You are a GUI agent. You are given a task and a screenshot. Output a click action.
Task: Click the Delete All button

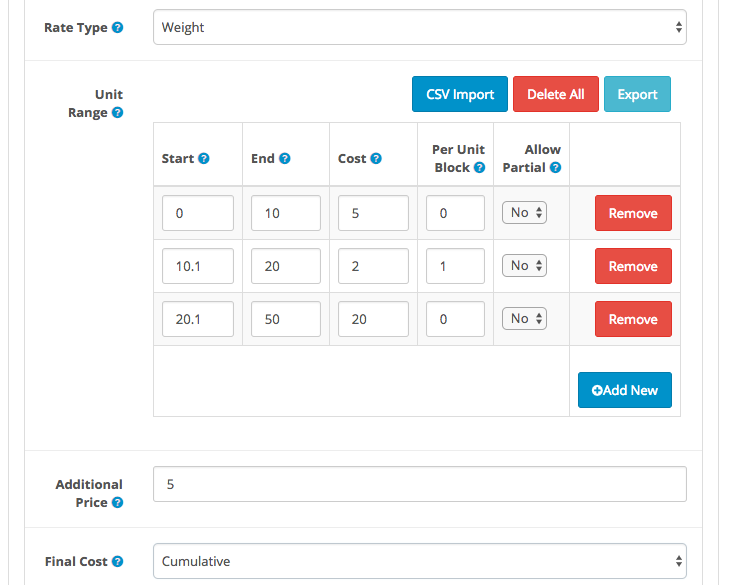[x=556, y=94]
